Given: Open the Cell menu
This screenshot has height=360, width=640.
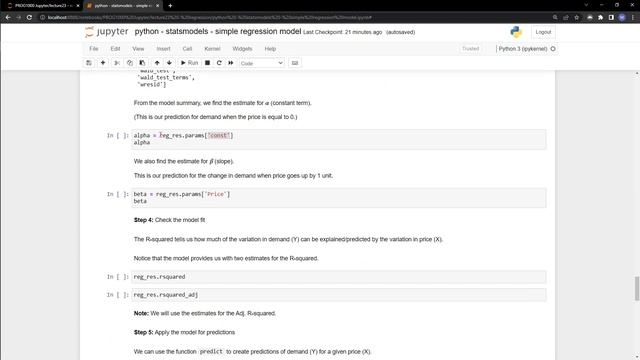Looking at the screenshot, I should click(x=187, y=49).
